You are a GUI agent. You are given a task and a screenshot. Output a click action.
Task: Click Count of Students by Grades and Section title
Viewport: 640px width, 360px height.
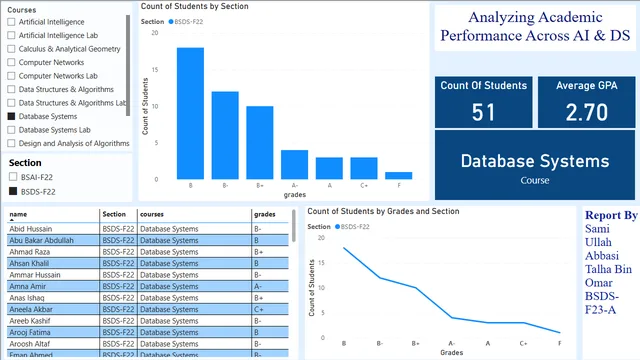coord(383,211)
